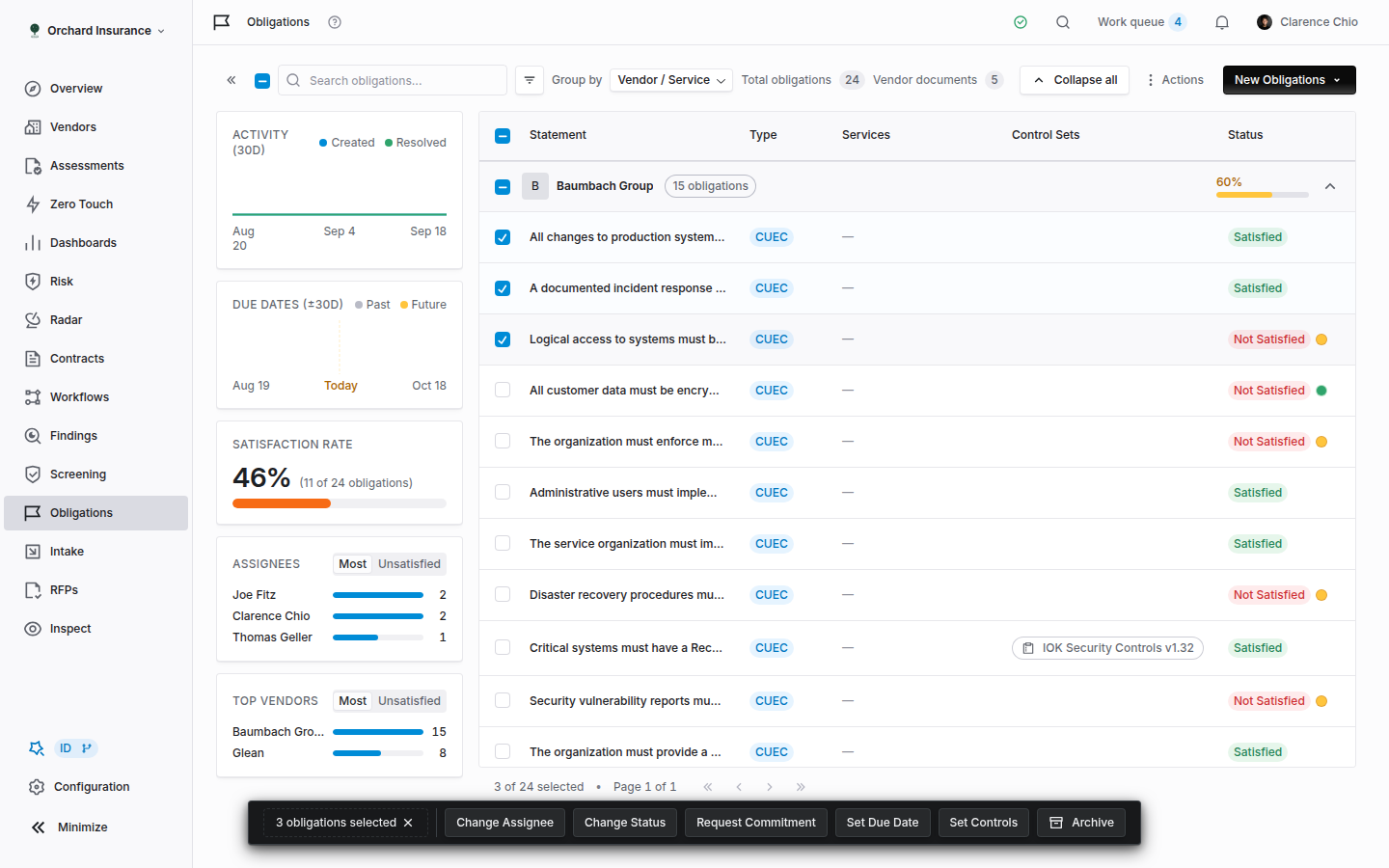Open Radar in sidebar

pos(95,320)
